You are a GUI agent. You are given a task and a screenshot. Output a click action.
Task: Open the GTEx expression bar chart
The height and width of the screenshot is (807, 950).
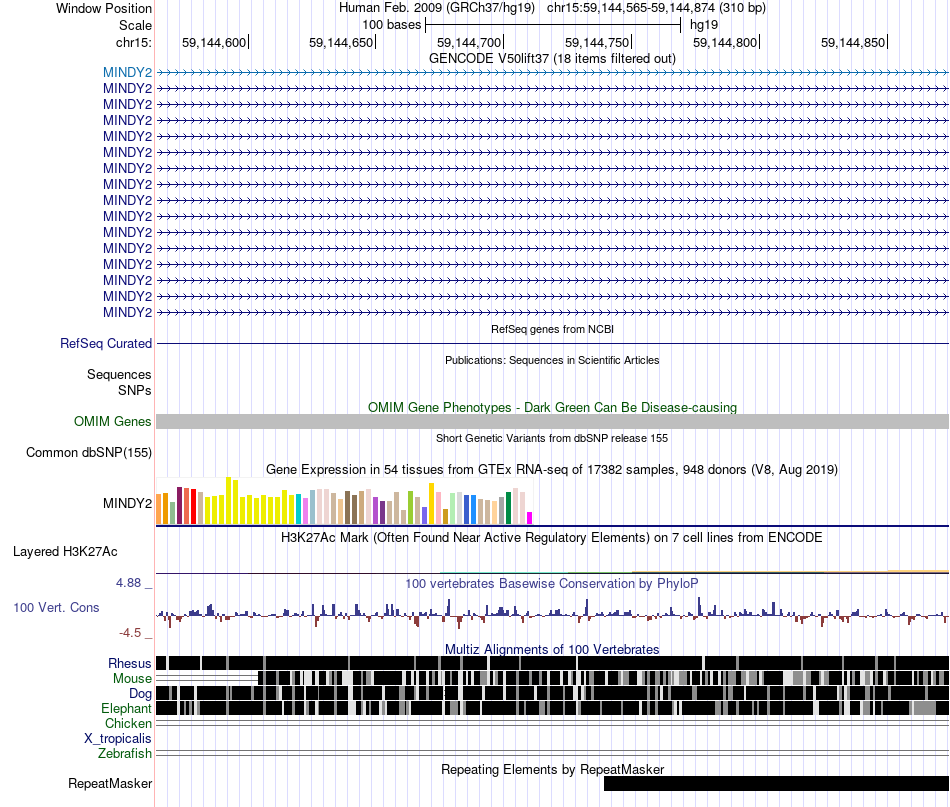(344, 501)
